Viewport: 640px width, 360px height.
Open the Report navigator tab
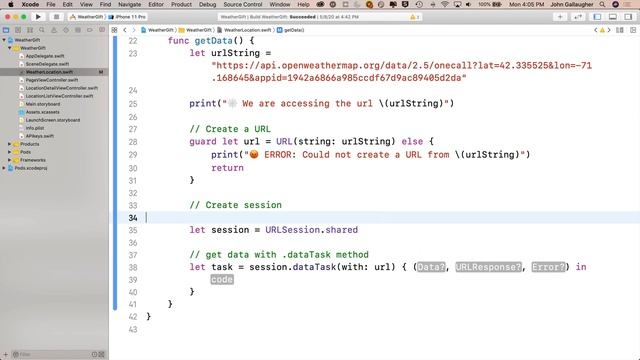pyautogui.click(x=102, y=30)
